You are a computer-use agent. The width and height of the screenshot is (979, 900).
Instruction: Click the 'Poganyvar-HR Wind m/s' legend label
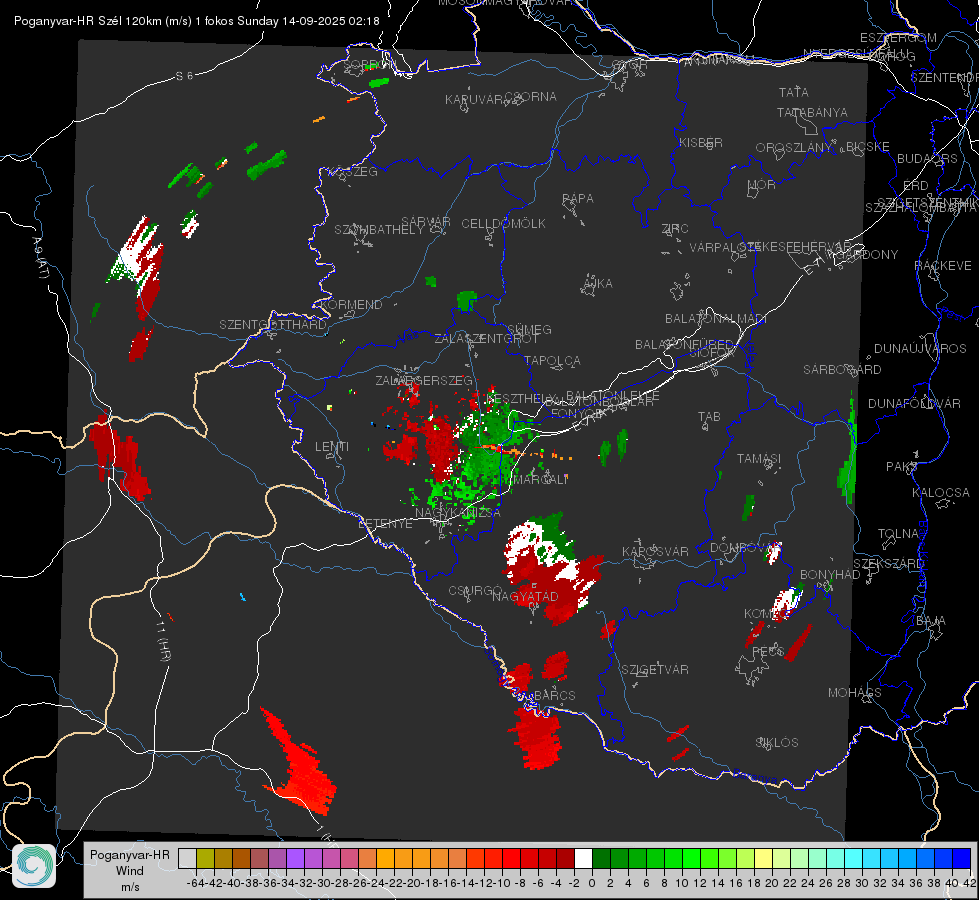point(130,870)
